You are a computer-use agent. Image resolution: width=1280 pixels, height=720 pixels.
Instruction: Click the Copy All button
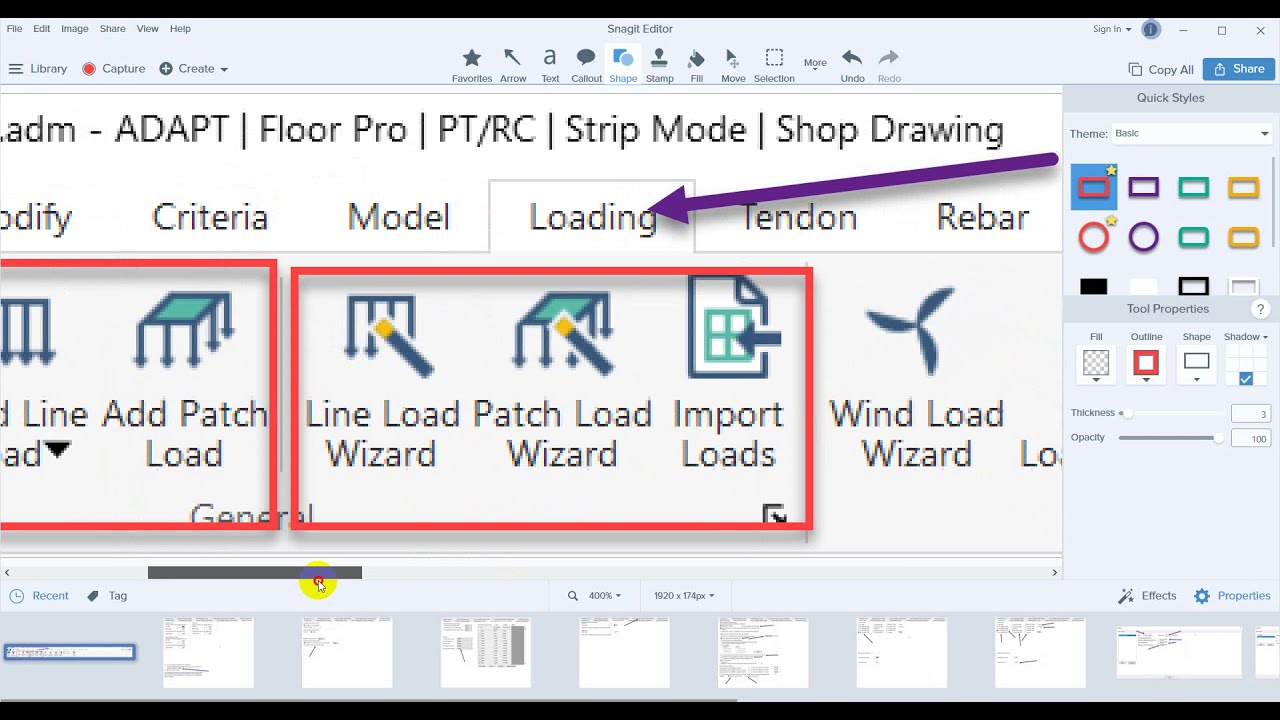click(1161, 70)
